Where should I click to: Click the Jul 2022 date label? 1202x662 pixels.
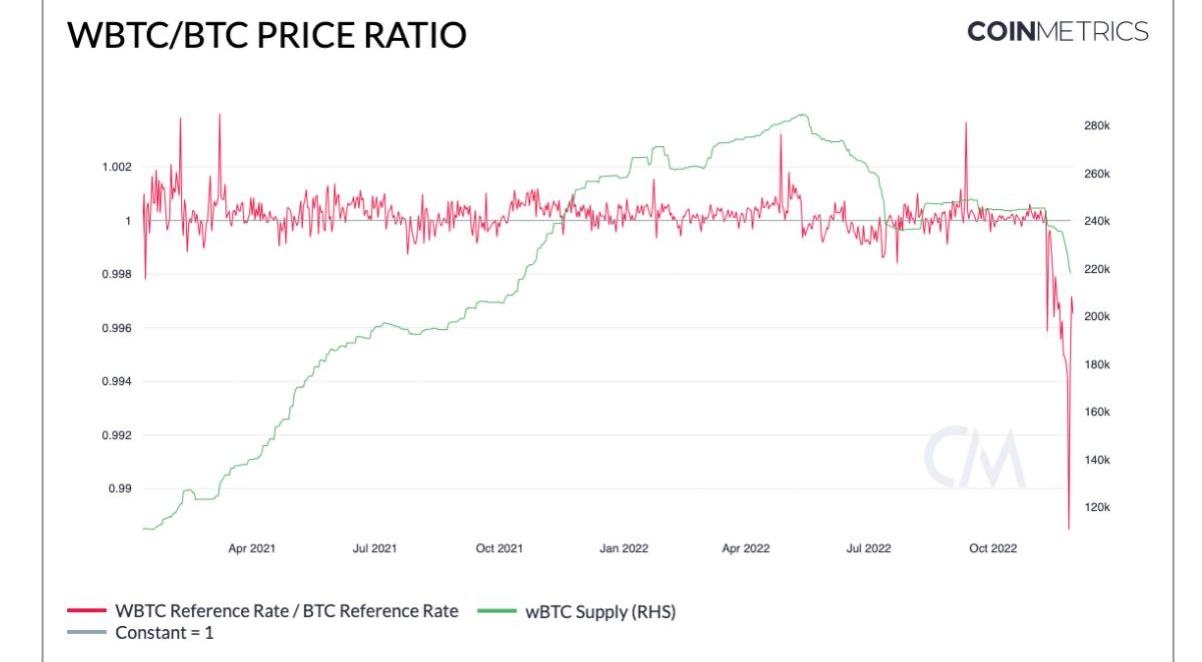point(868,548)
